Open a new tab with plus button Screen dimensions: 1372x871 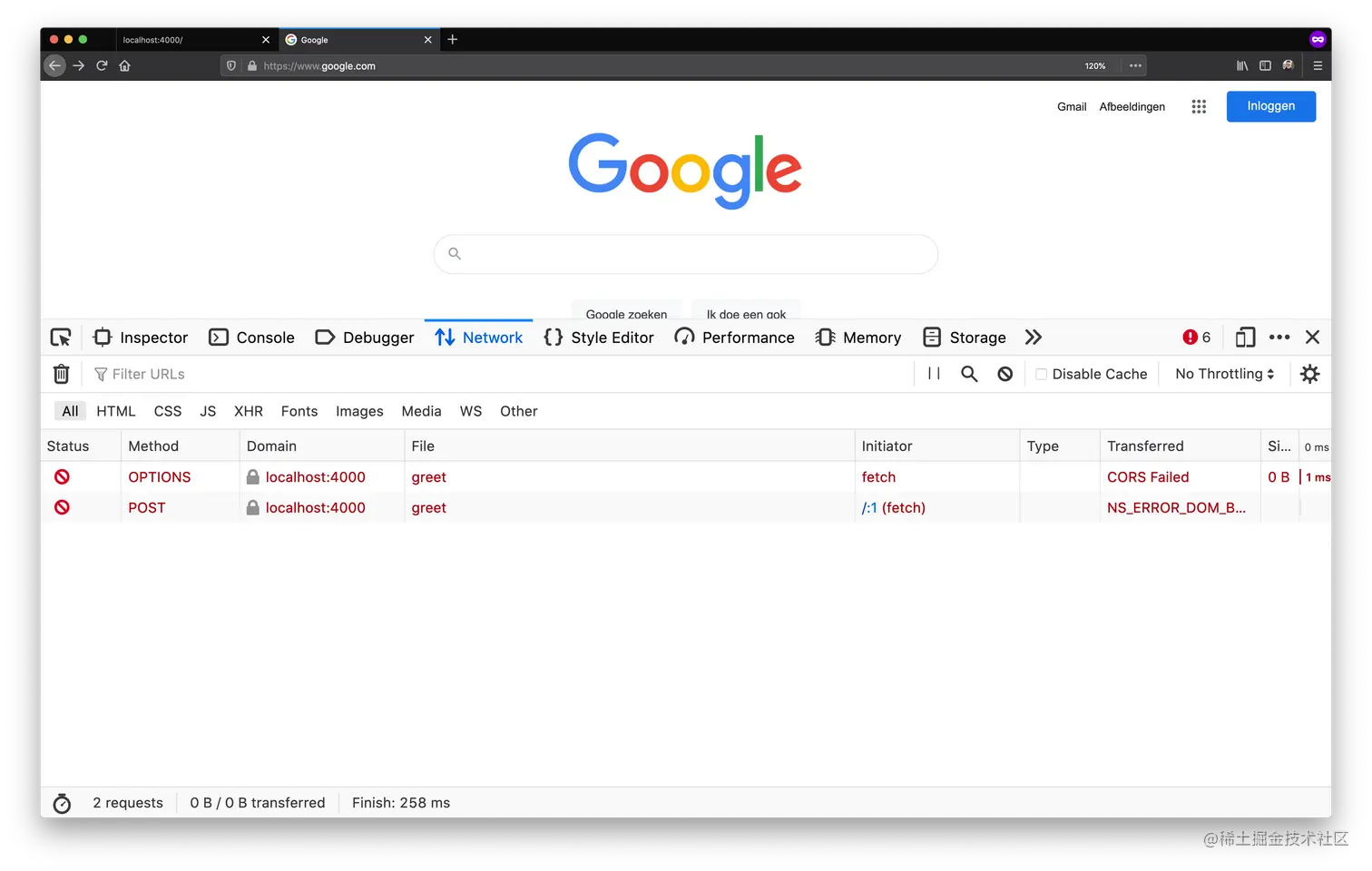(452, 39)
